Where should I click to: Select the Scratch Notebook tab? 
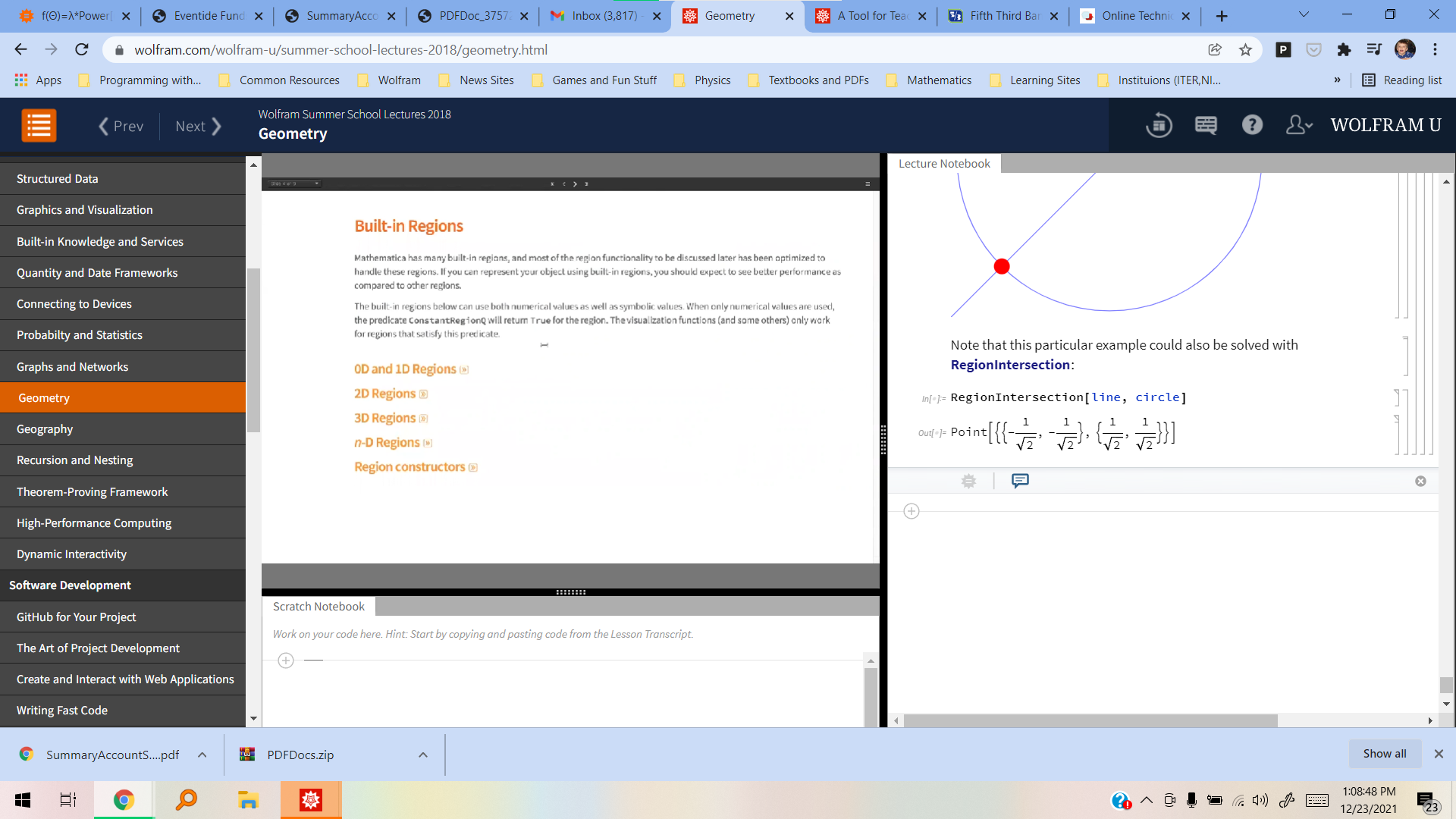coord(318,607)
